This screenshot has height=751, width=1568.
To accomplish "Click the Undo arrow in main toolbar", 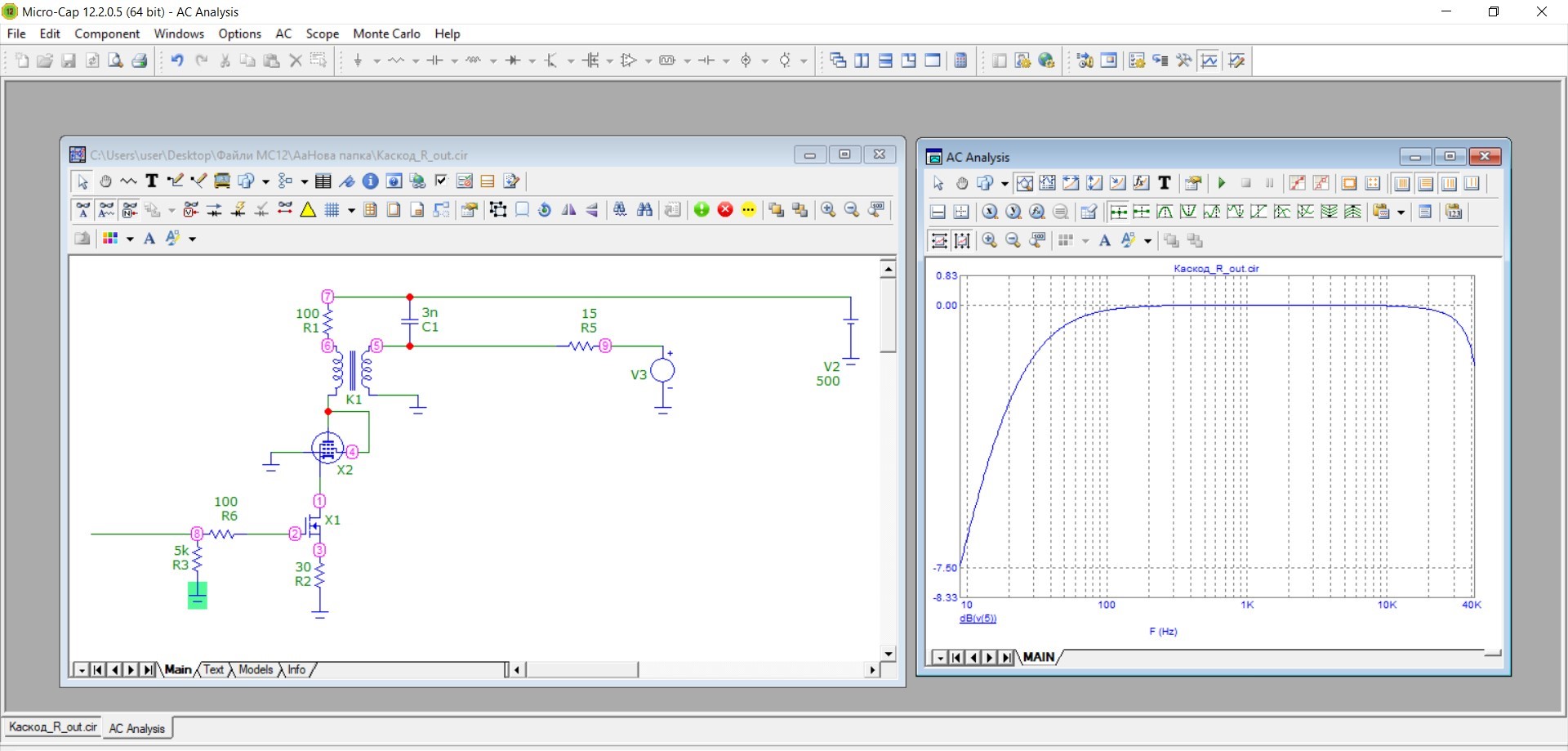I will click(177, 60).
